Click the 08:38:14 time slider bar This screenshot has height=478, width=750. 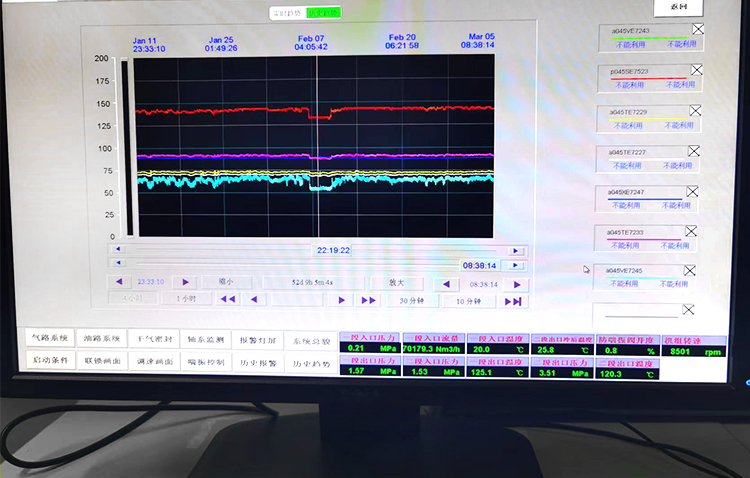tap(300, 266)
